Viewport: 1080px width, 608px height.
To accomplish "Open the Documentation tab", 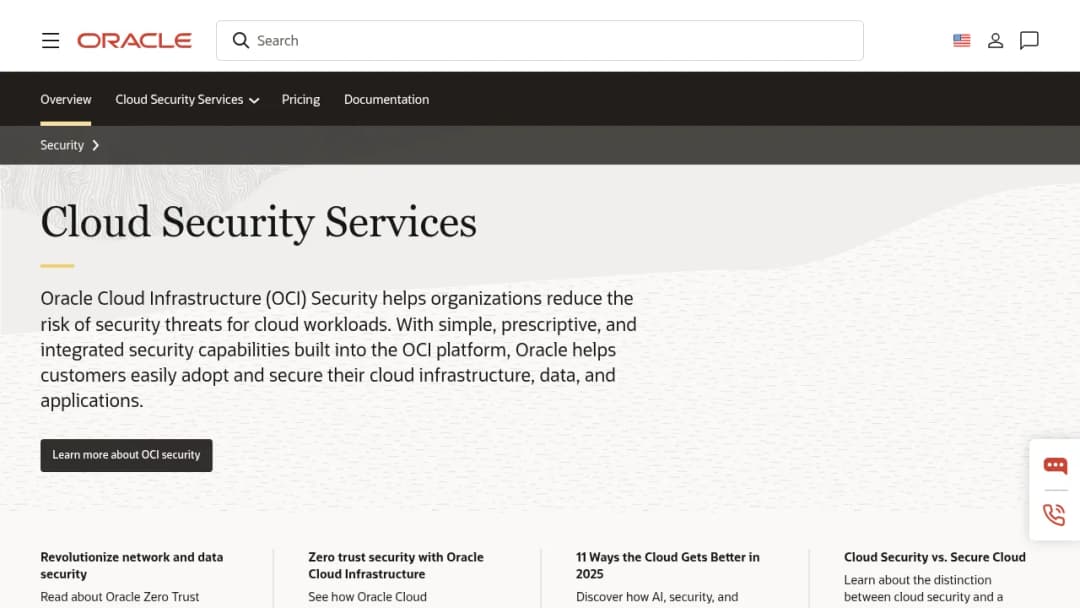I will [386, 99].
